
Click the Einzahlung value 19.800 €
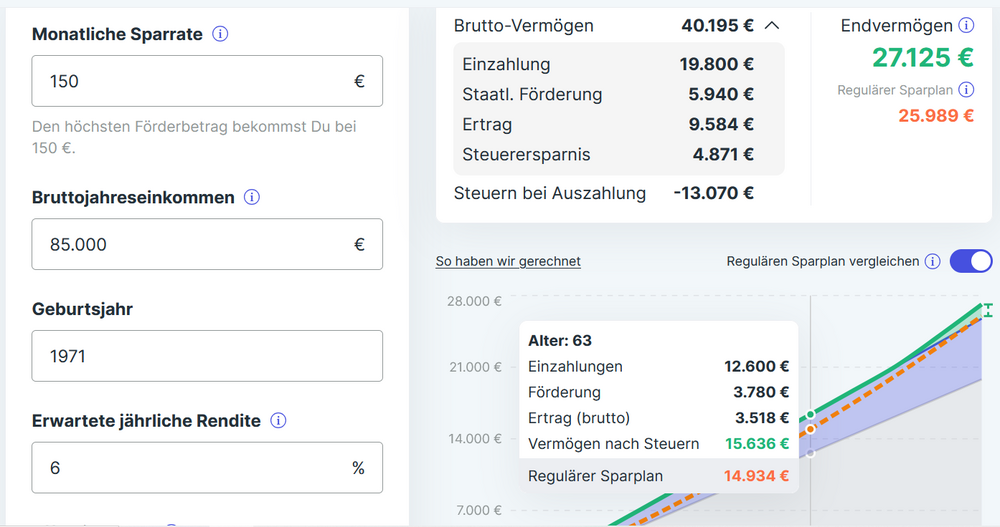tap(716, 64)
